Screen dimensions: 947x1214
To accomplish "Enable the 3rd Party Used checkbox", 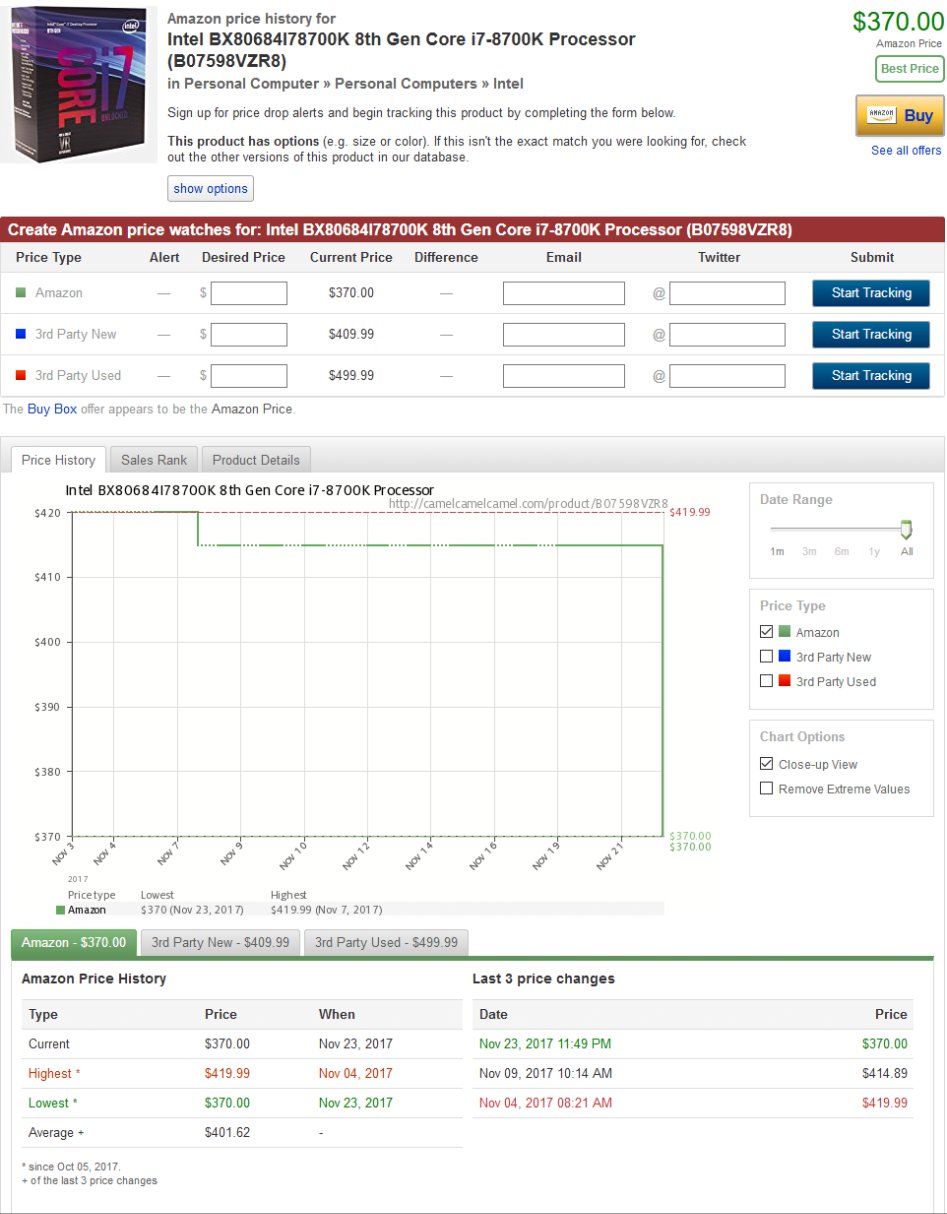I will (767, 681).
